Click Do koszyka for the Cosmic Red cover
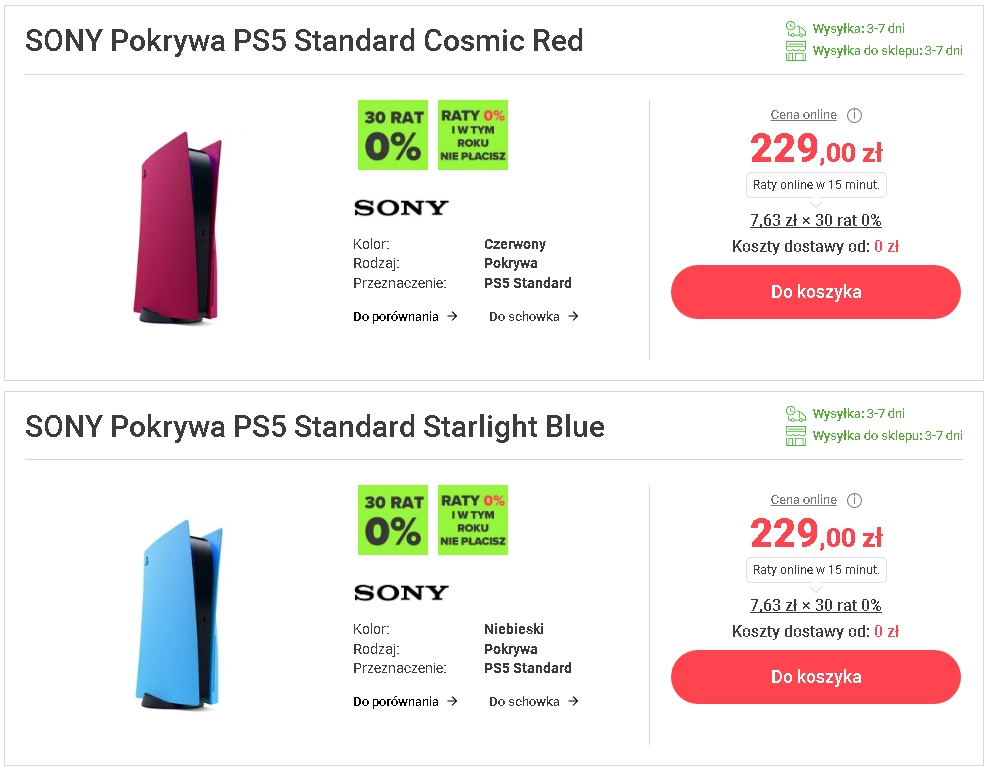990x770 pixels. pos(815,292)
